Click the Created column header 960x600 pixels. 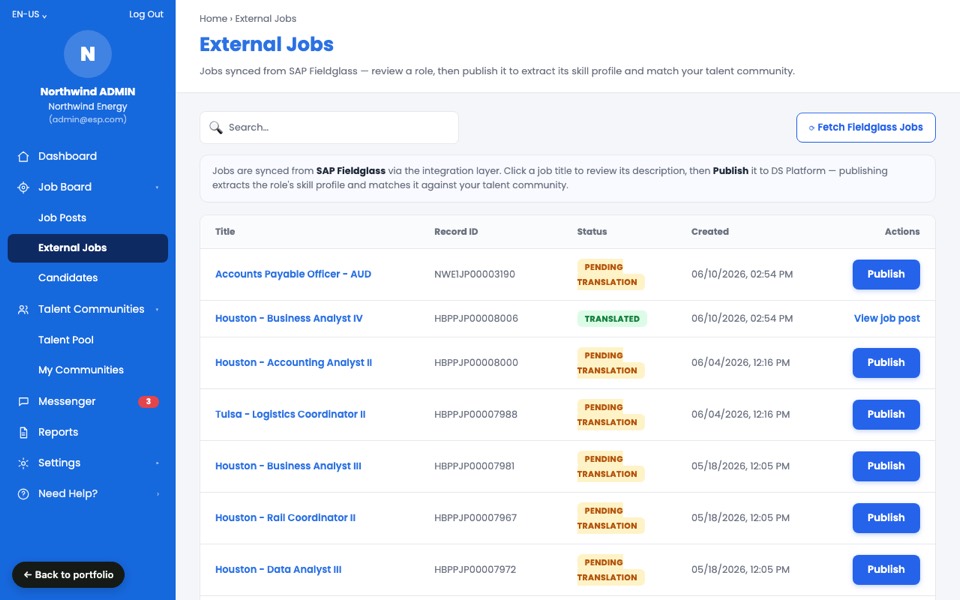click(x=710, y=231)
